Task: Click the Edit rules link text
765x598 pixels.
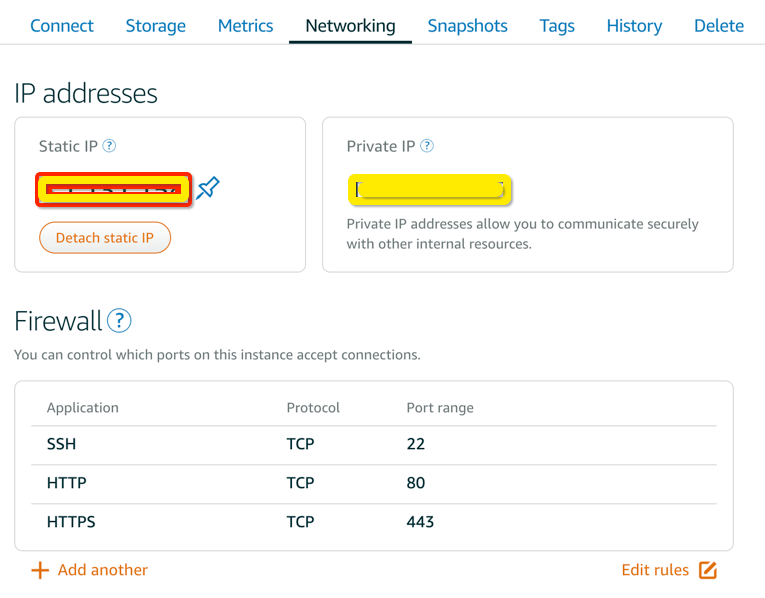Action: tap(655, 570)
